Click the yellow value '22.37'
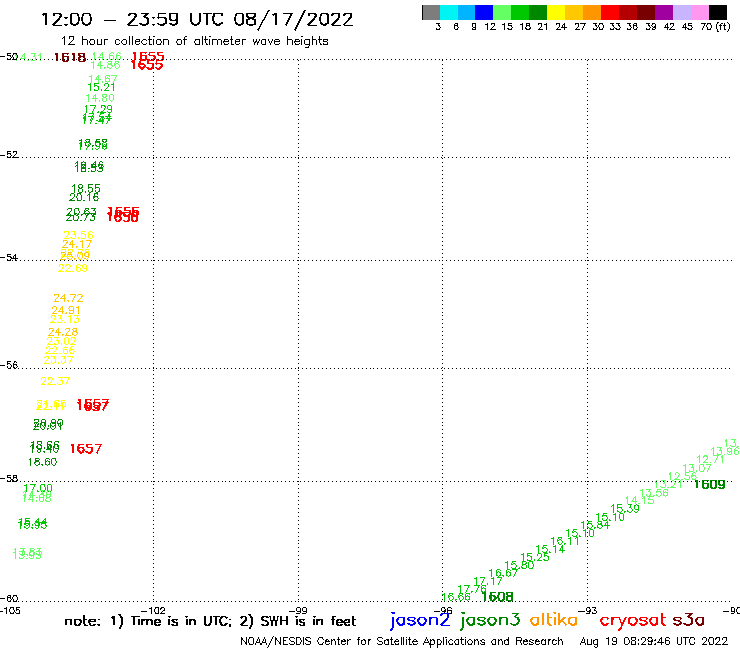The image size is (740, 650). pos(55,381)
